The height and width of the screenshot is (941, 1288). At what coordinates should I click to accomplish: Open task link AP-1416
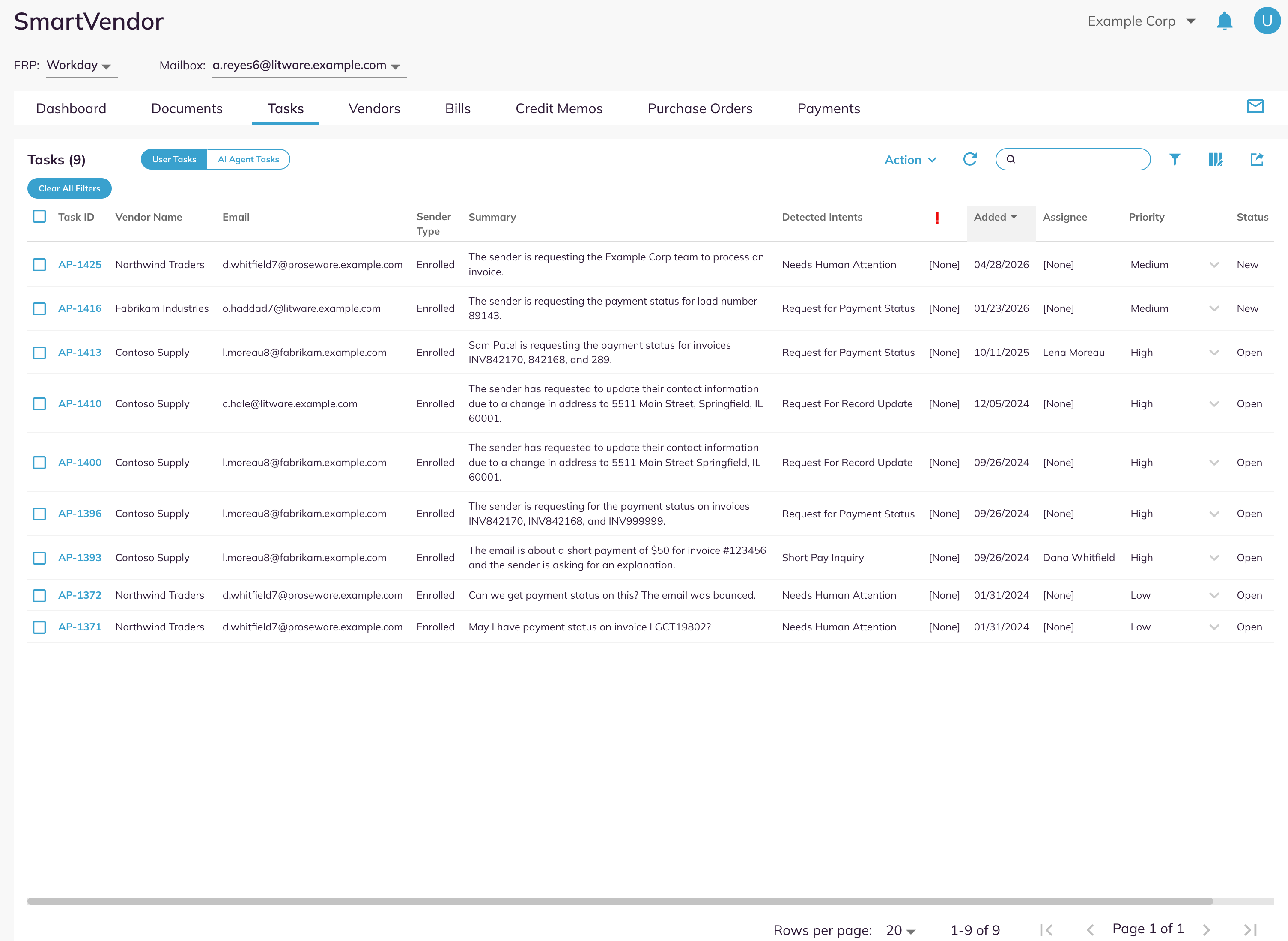click(x=80, y=308)
